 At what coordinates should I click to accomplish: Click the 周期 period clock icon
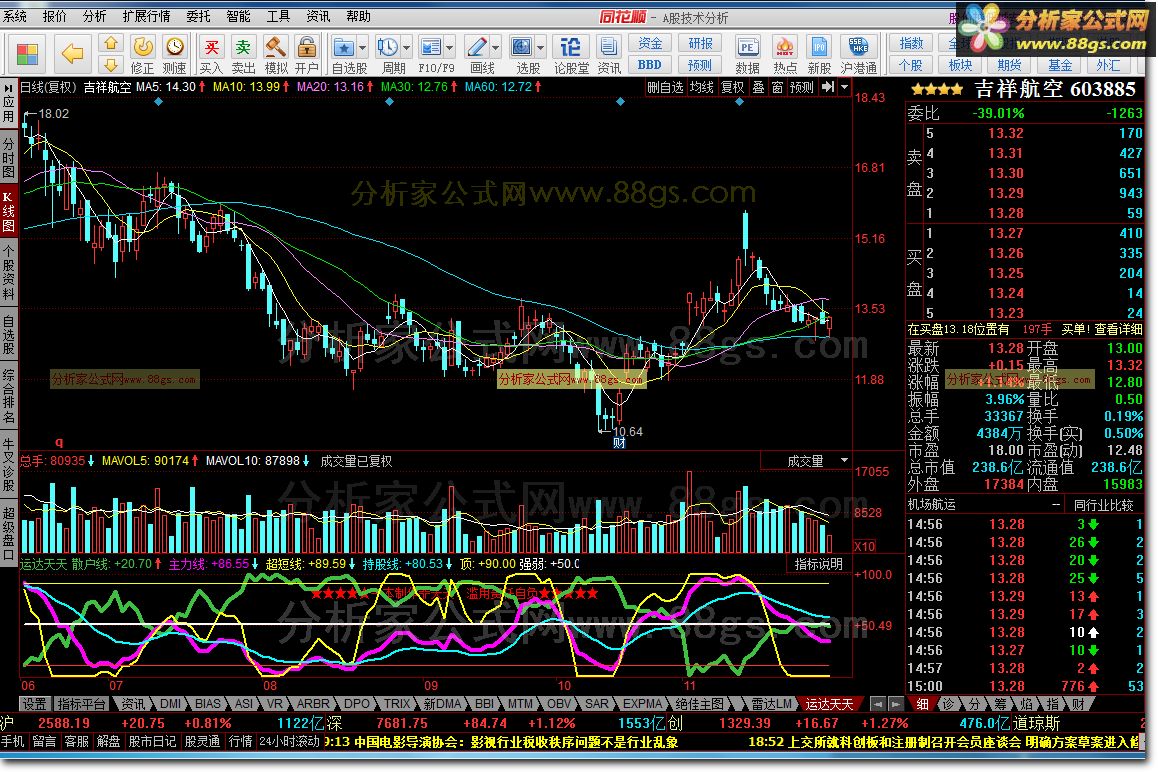[387, 47]
